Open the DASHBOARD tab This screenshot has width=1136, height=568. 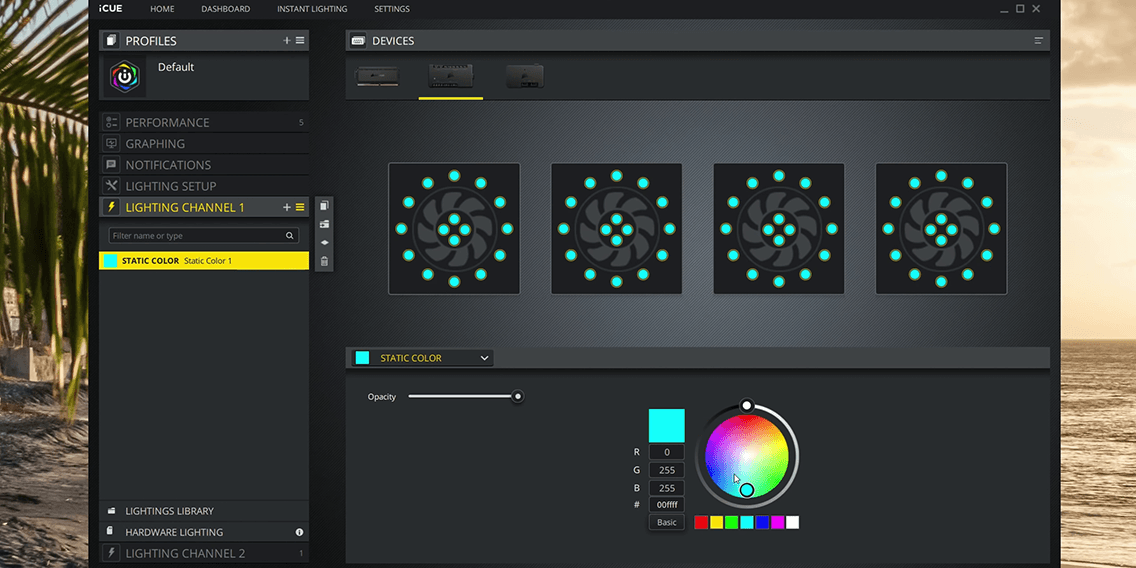click(226, 9)
